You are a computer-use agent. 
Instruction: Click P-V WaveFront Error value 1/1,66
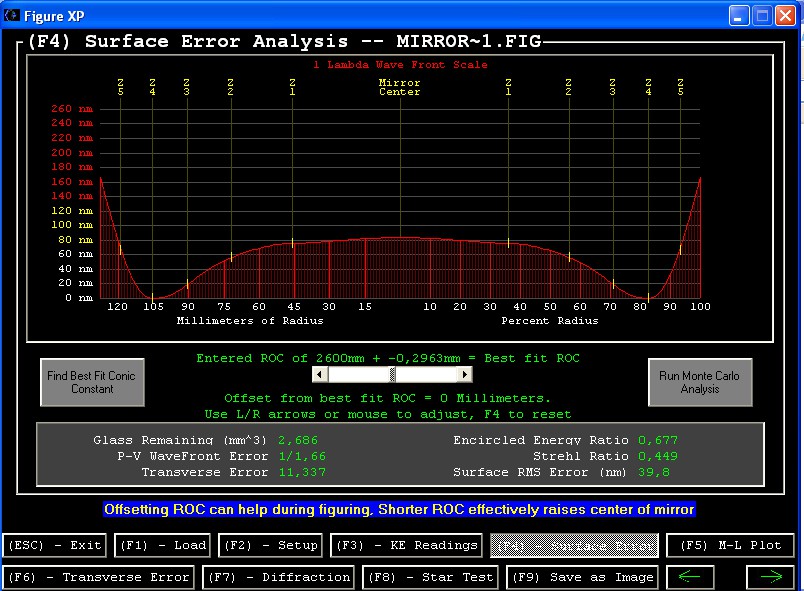click(302, 456)
